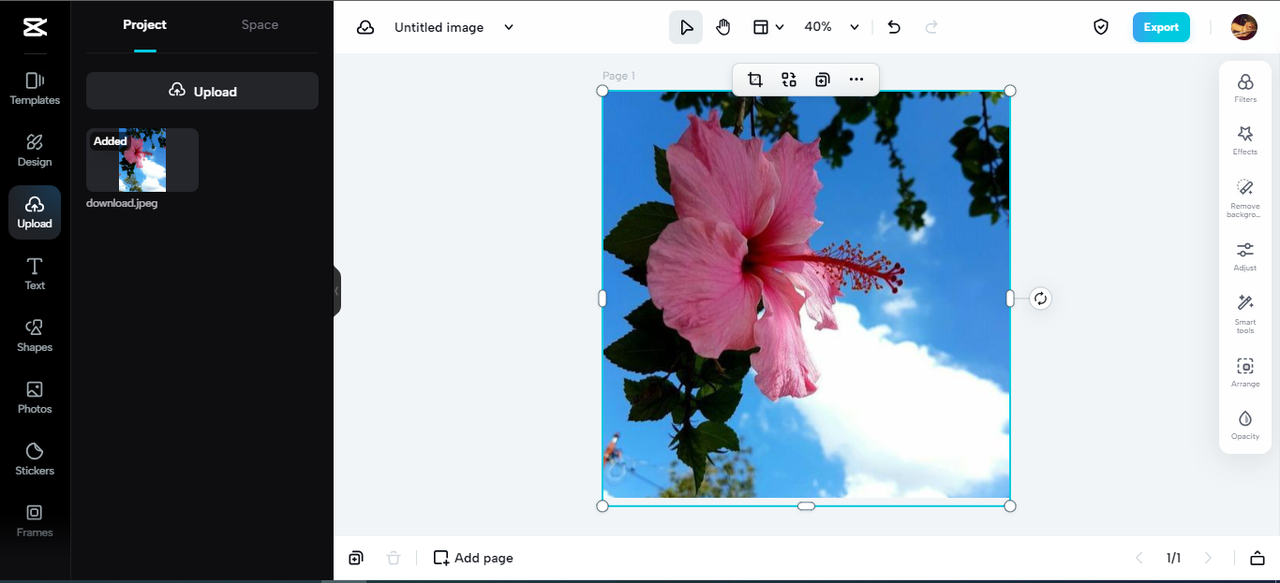Switch to the Space tab

tap(260, 25)
